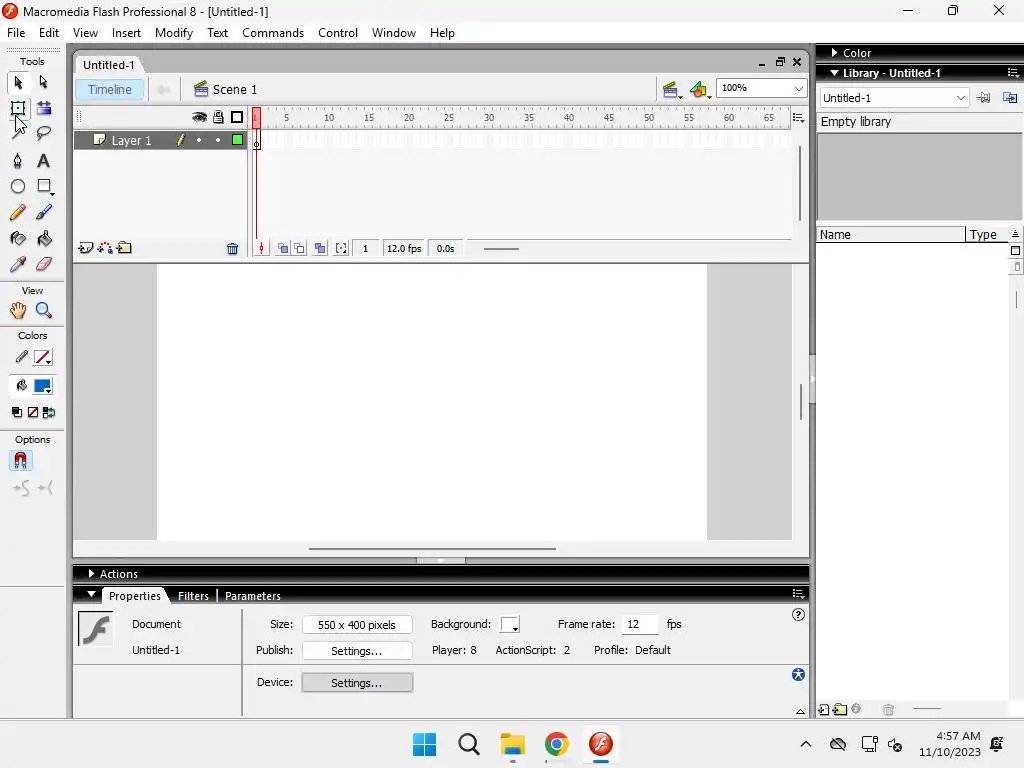Select the Hand tool
This screenshot has width=1024, height=768.
pos(18,310)
